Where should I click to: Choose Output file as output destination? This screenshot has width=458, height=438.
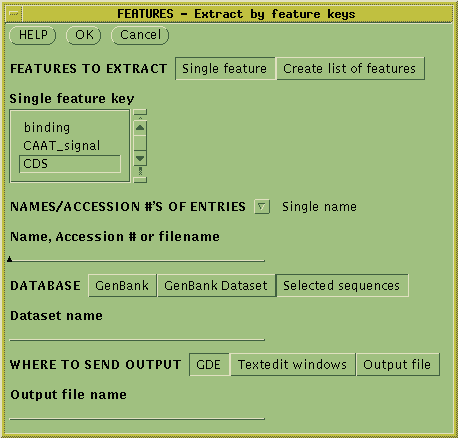coord(398,365)
